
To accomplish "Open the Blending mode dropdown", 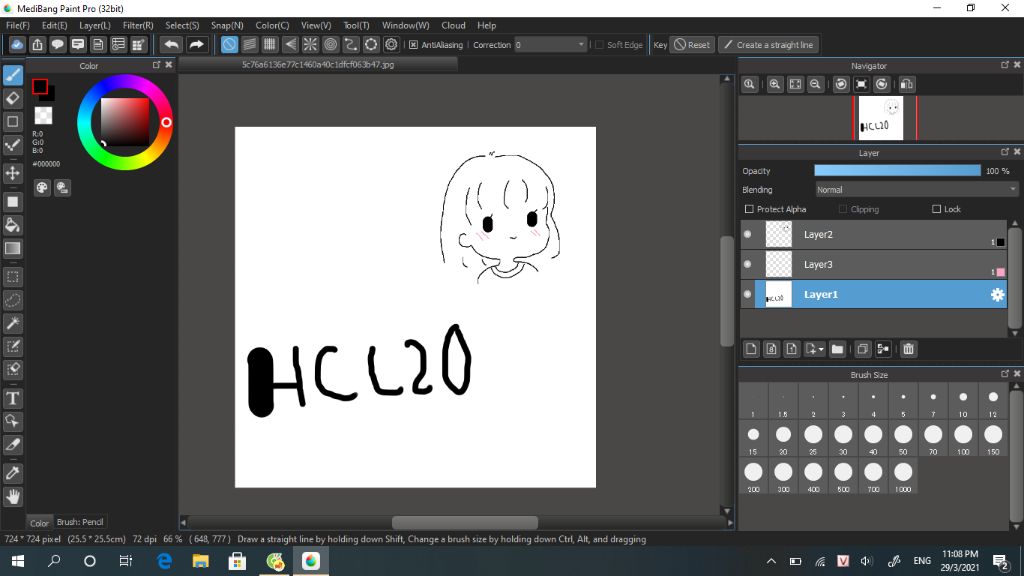I will (x=916, y=190).
